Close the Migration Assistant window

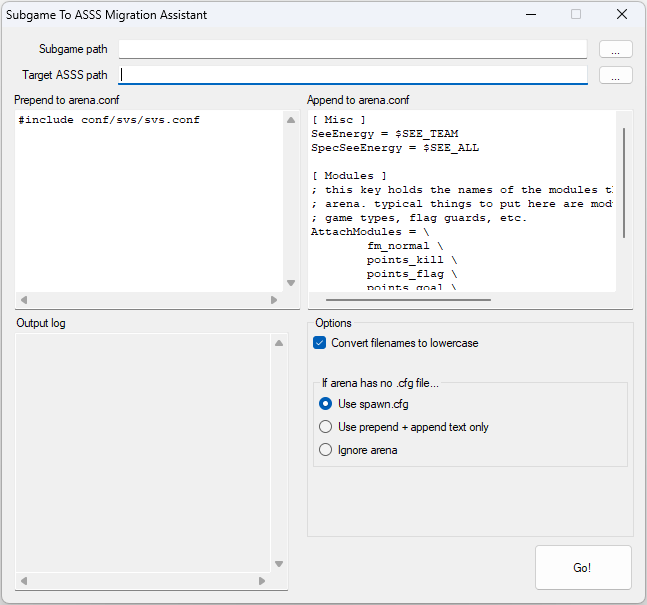(622, 14)
